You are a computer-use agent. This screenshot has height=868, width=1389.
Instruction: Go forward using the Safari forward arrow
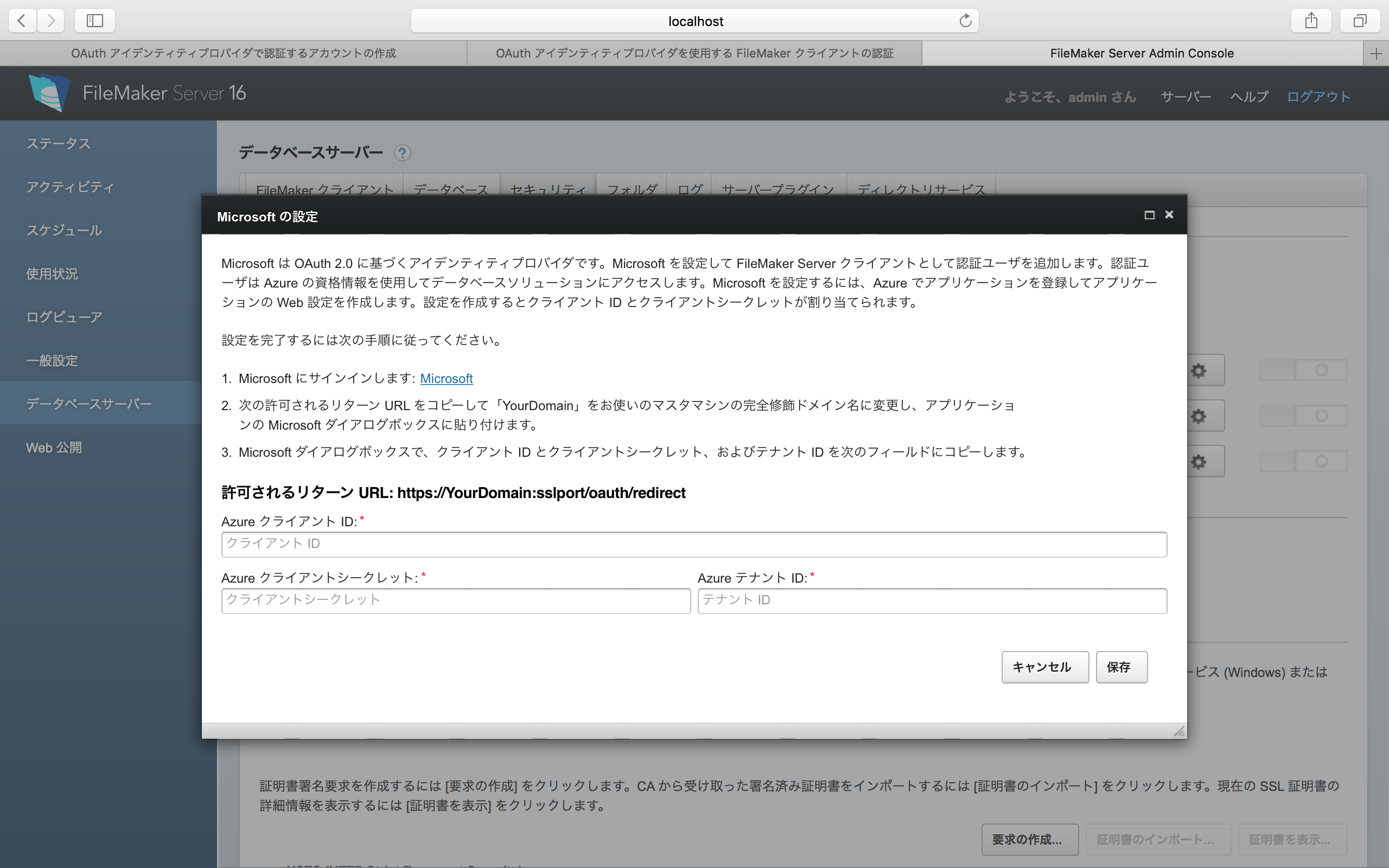click(x=51, y=21)
